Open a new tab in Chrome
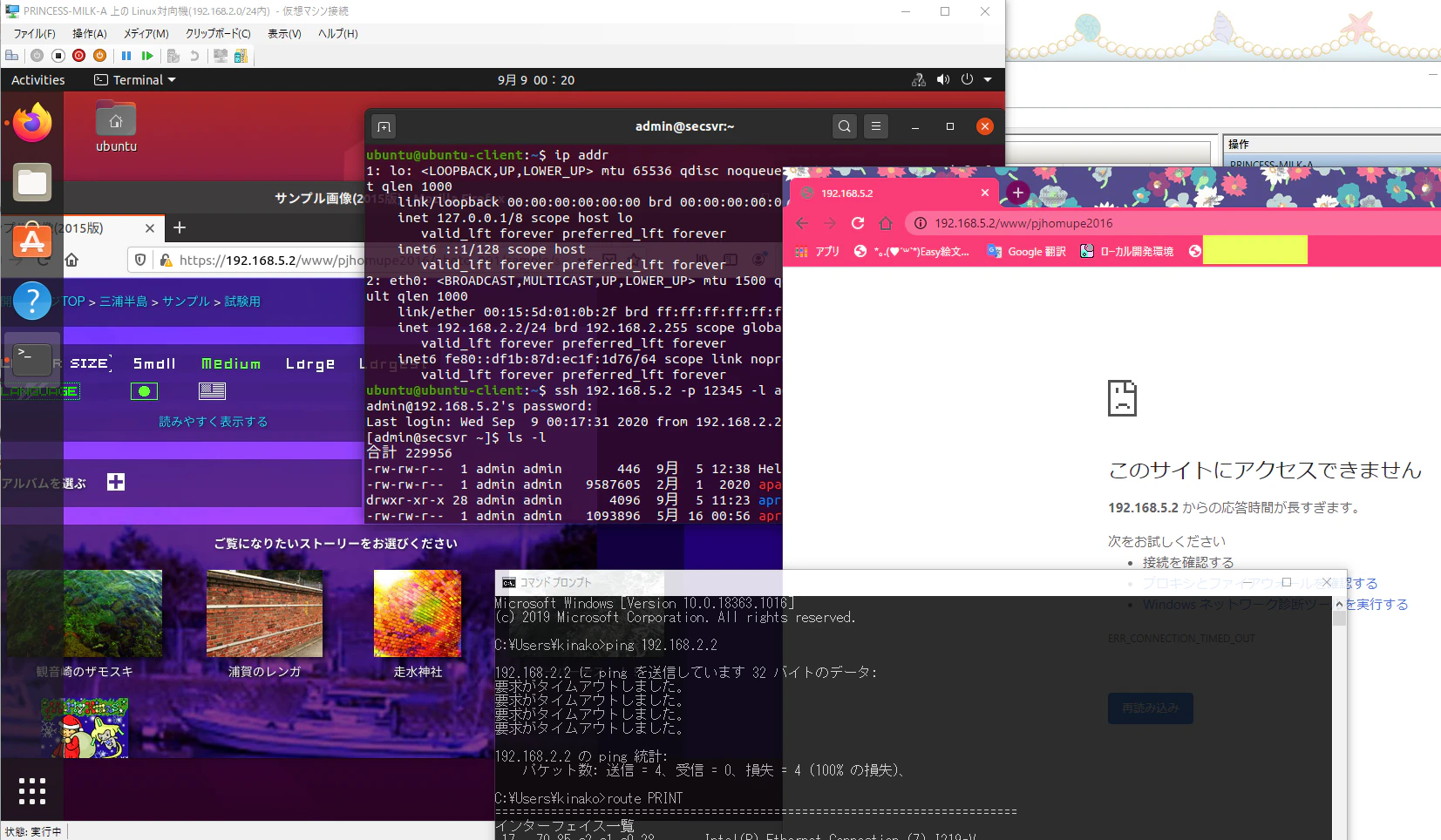This screenshot has height=840, width=1441. 1017,193
